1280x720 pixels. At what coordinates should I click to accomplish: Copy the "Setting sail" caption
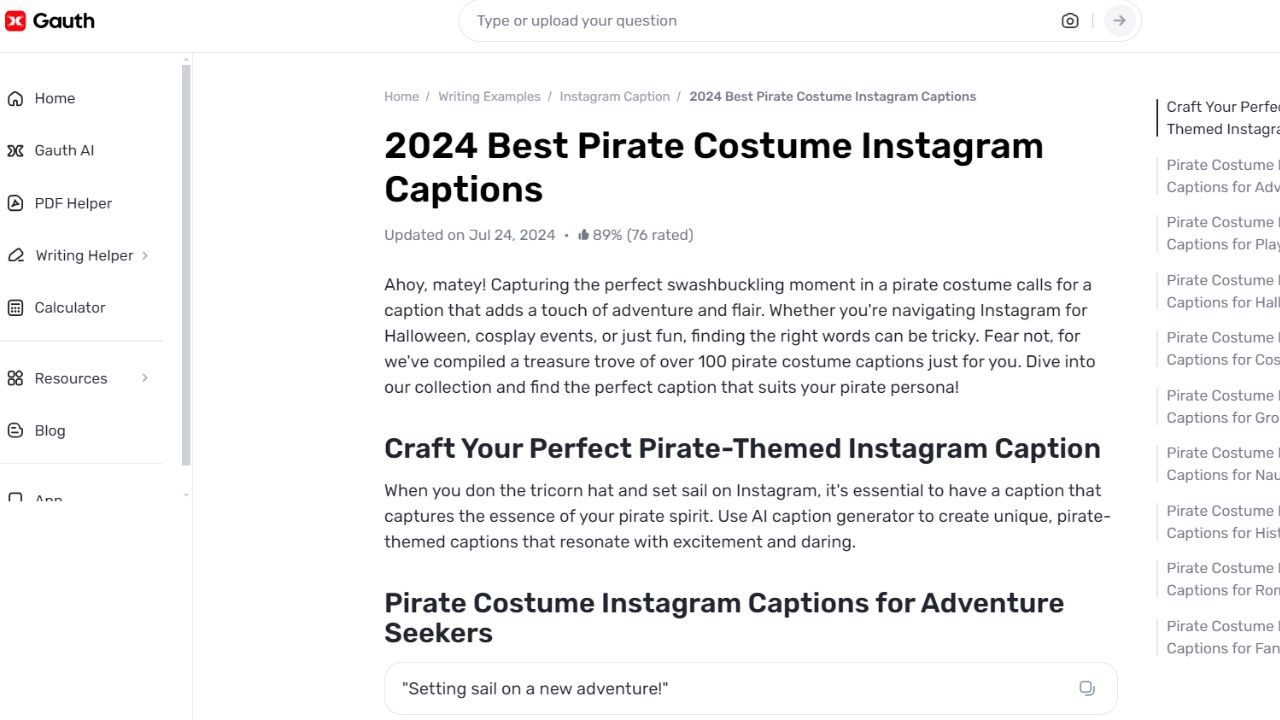(1087, 688)
